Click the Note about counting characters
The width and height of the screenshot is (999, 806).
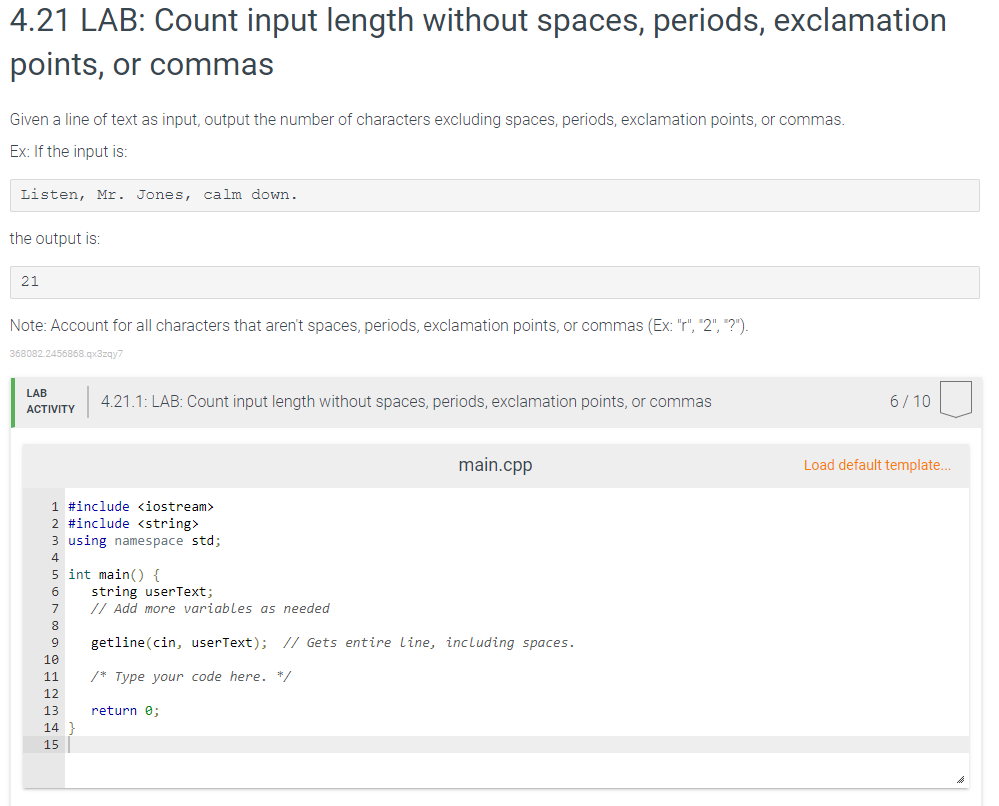[379, 326]
